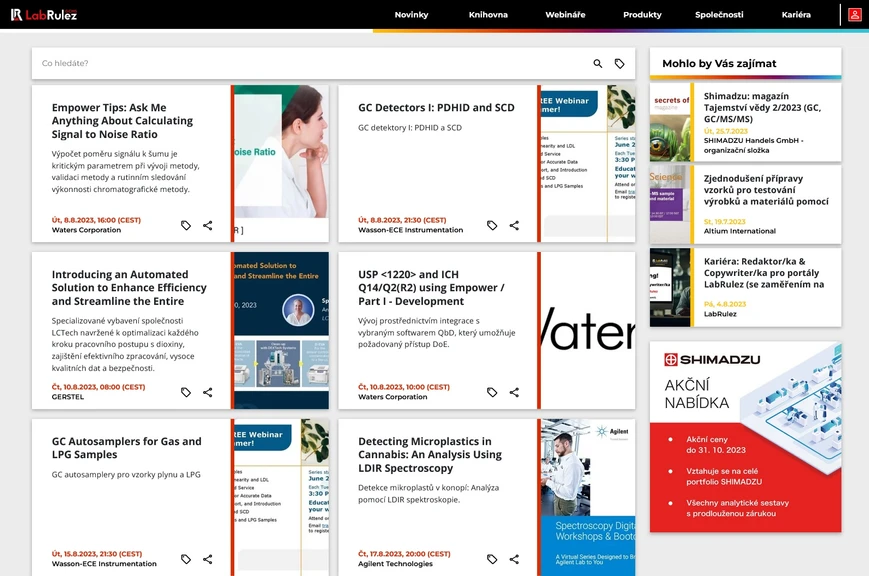Share the Empower Tips webinar card
The width and height of the screenshot is (869, 576).
coord(208,226)
